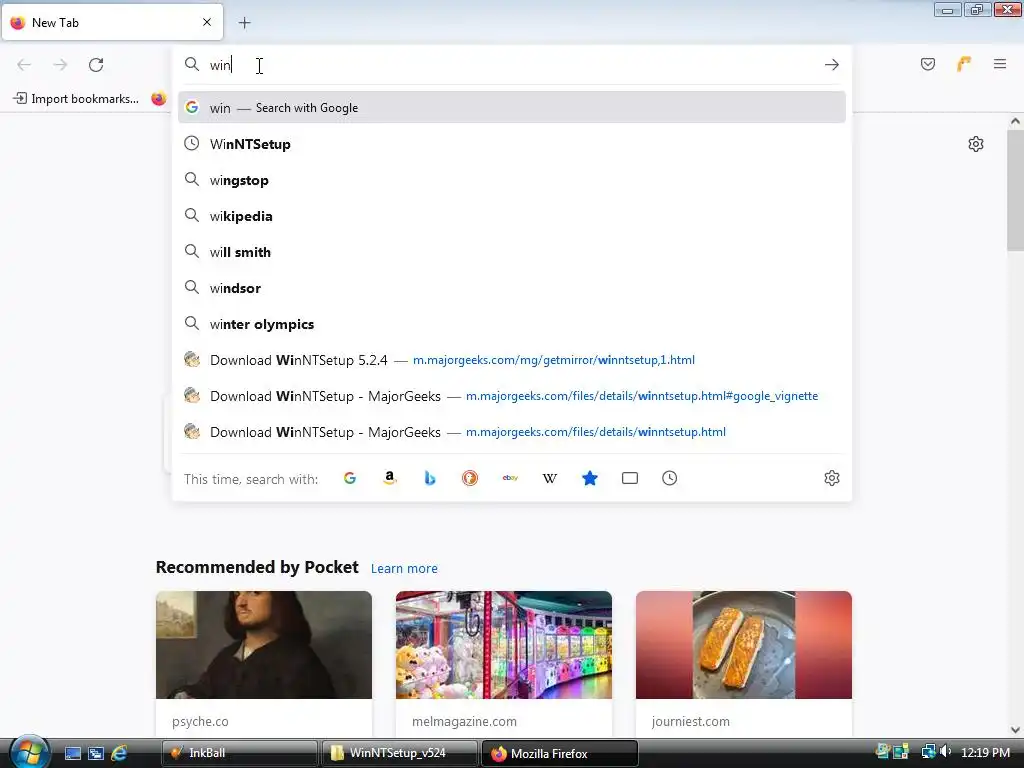
Task: Search this time with Amazon icon
Action: click(x=390, y=478)
